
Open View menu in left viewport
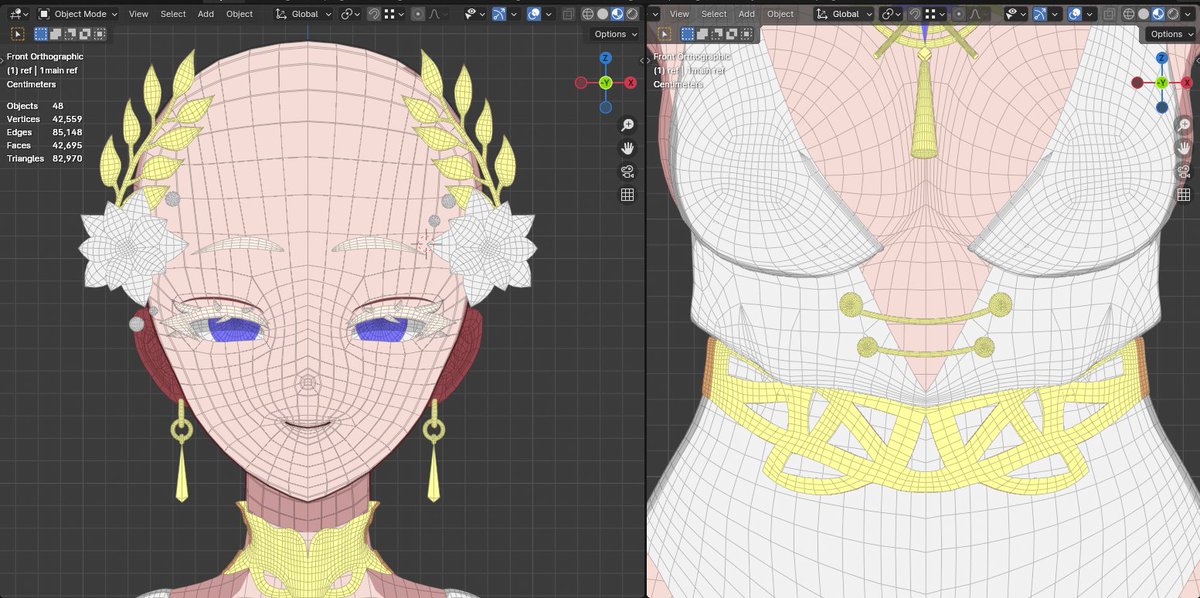click(139, 14)
